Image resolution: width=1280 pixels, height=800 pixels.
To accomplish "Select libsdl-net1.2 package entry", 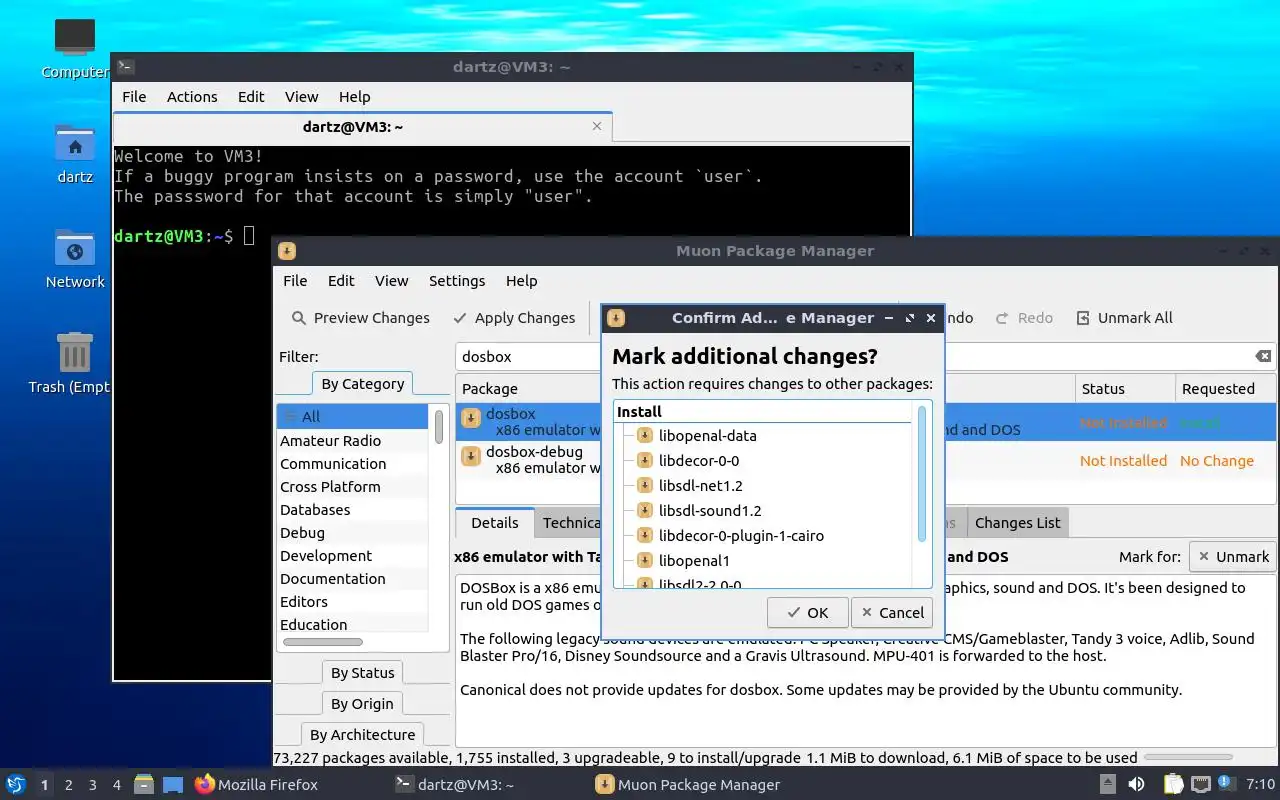I will pyautogui.click(x=701, y=486).
